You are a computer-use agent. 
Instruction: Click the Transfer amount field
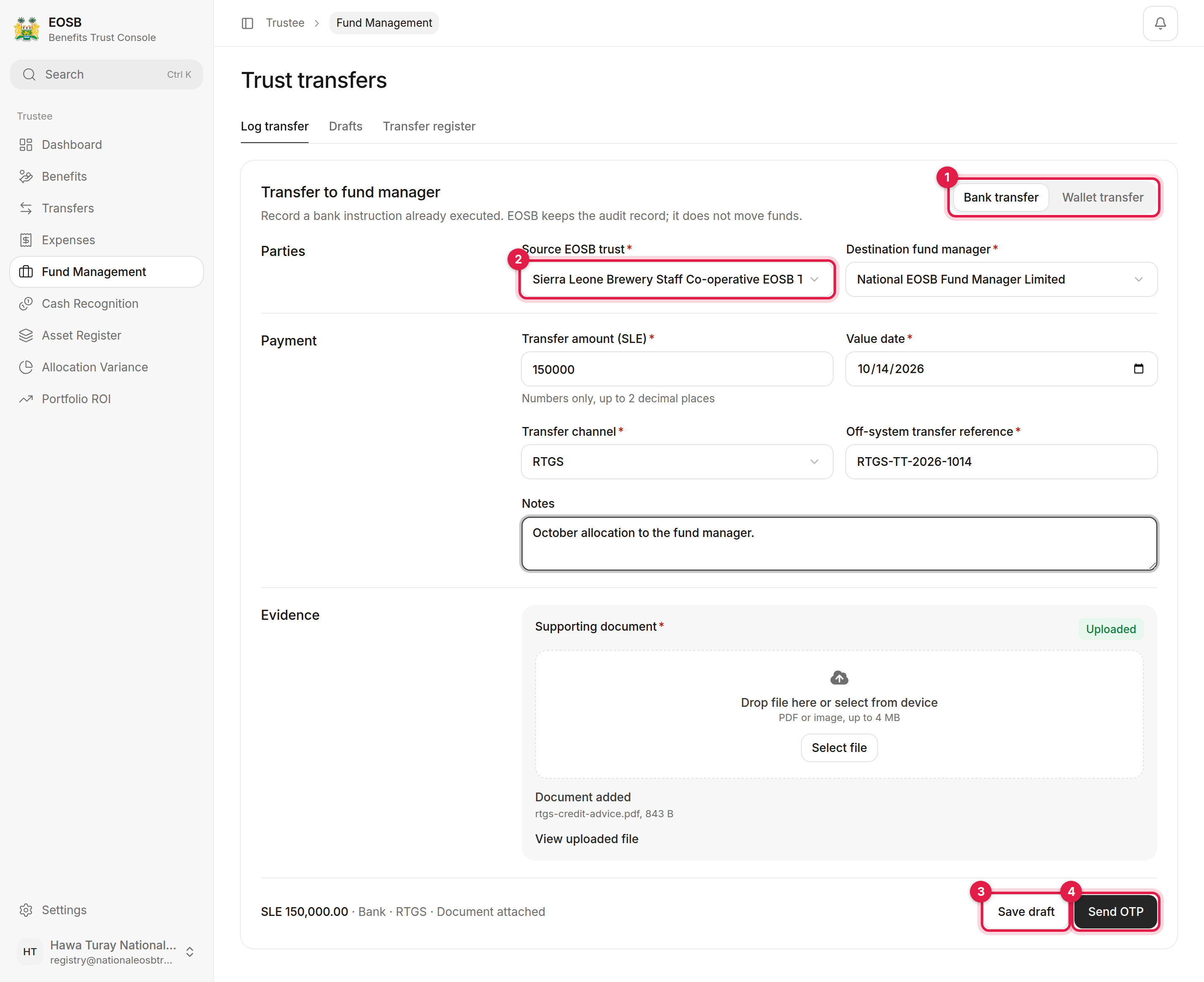coord(676,369)
